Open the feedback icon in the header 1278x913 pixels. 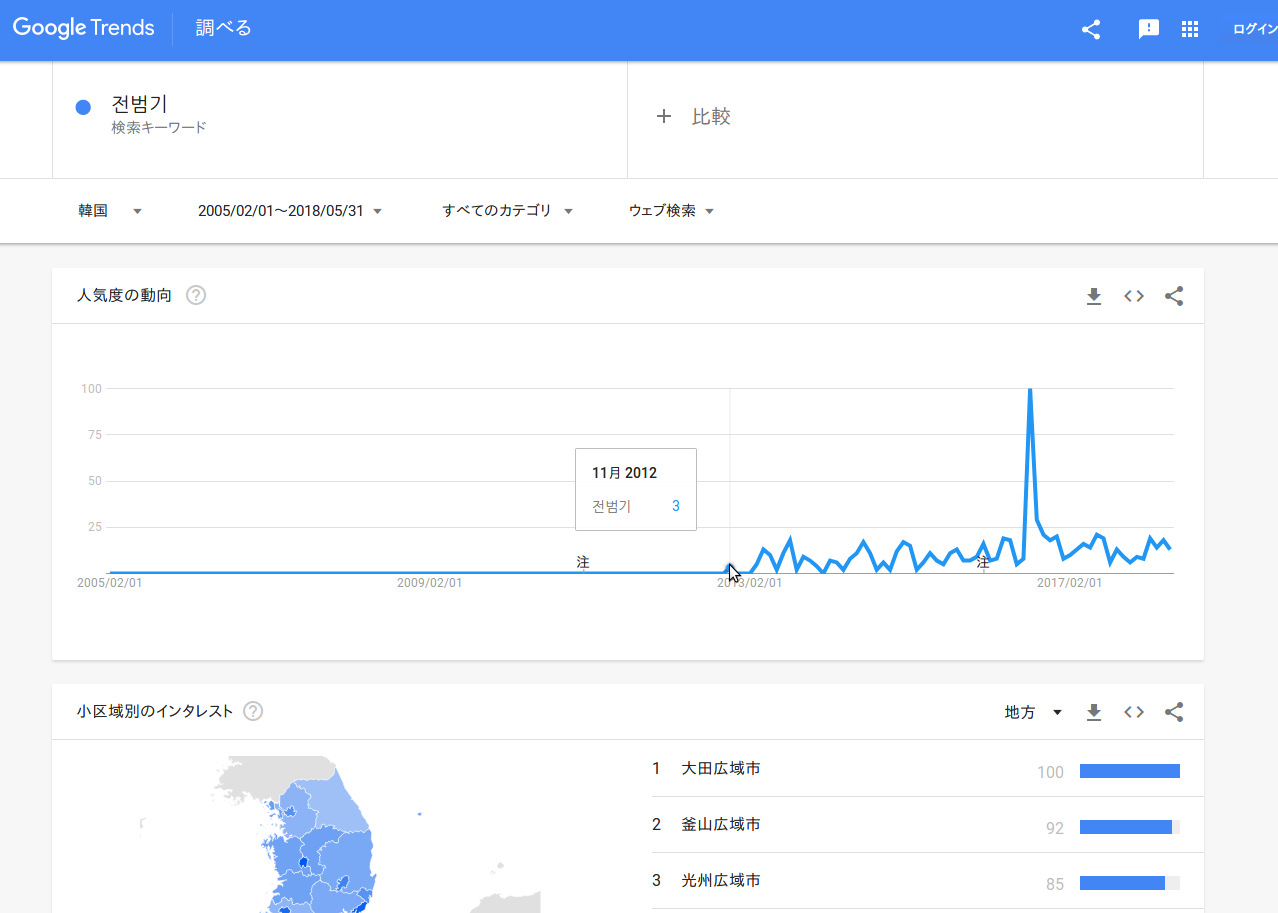[1149, 29]
